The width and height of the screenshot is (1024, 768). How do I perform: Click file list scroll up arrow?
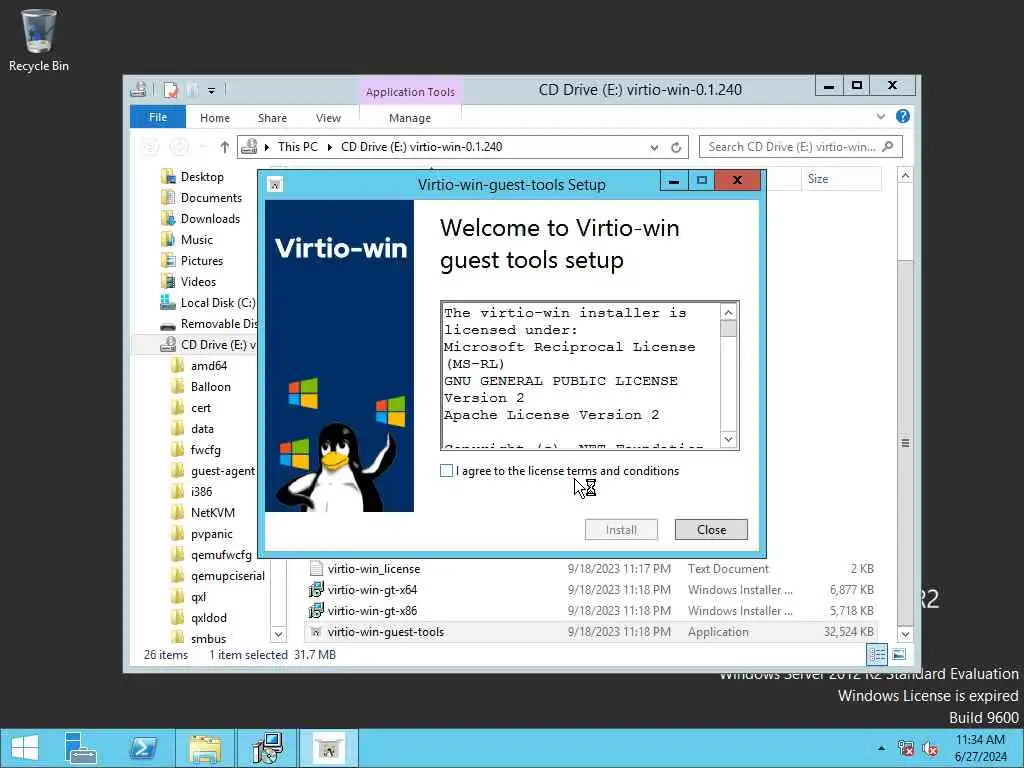[x=905, y=176]
